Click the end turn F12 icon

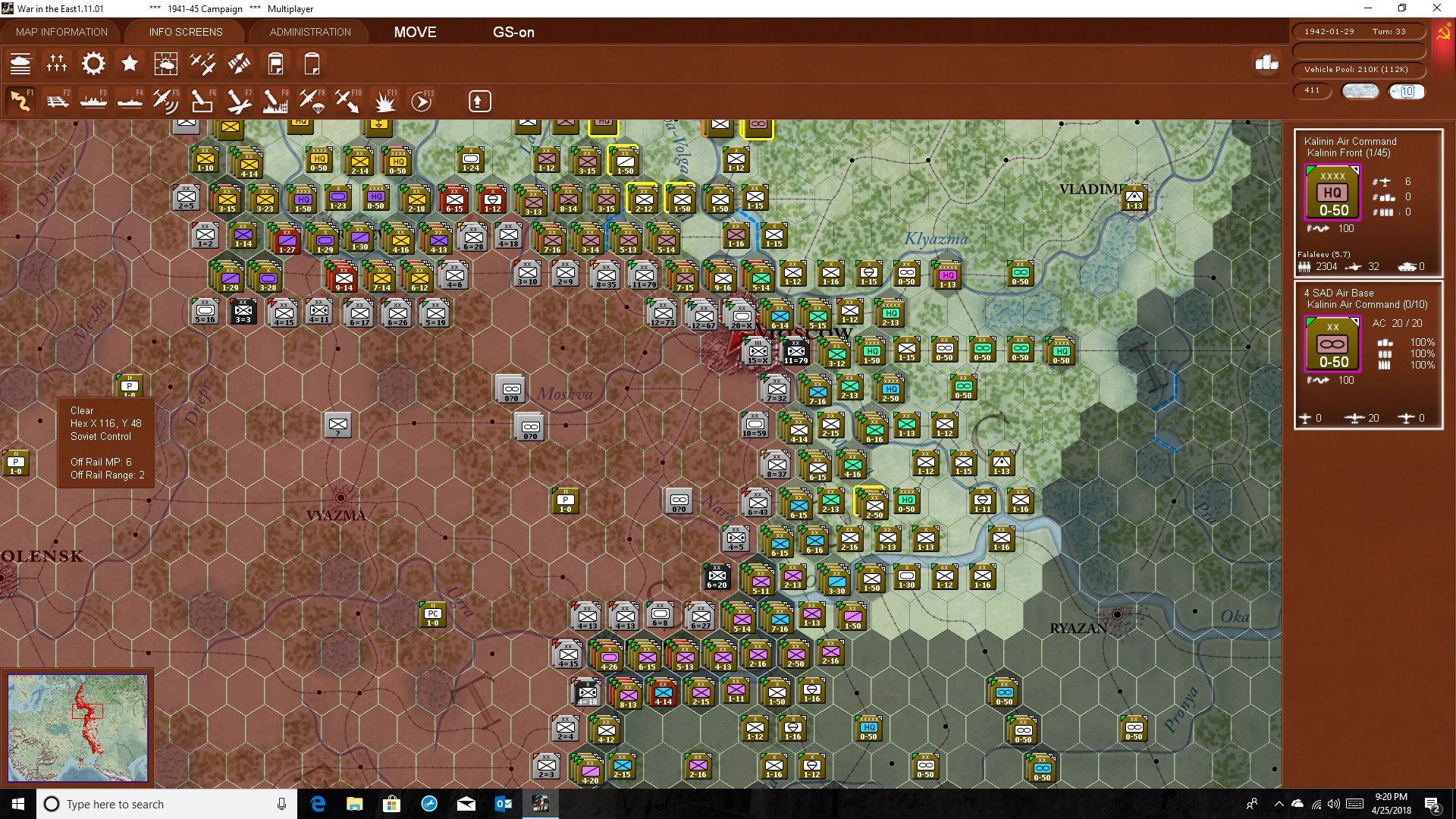click(x=422, y=101)
